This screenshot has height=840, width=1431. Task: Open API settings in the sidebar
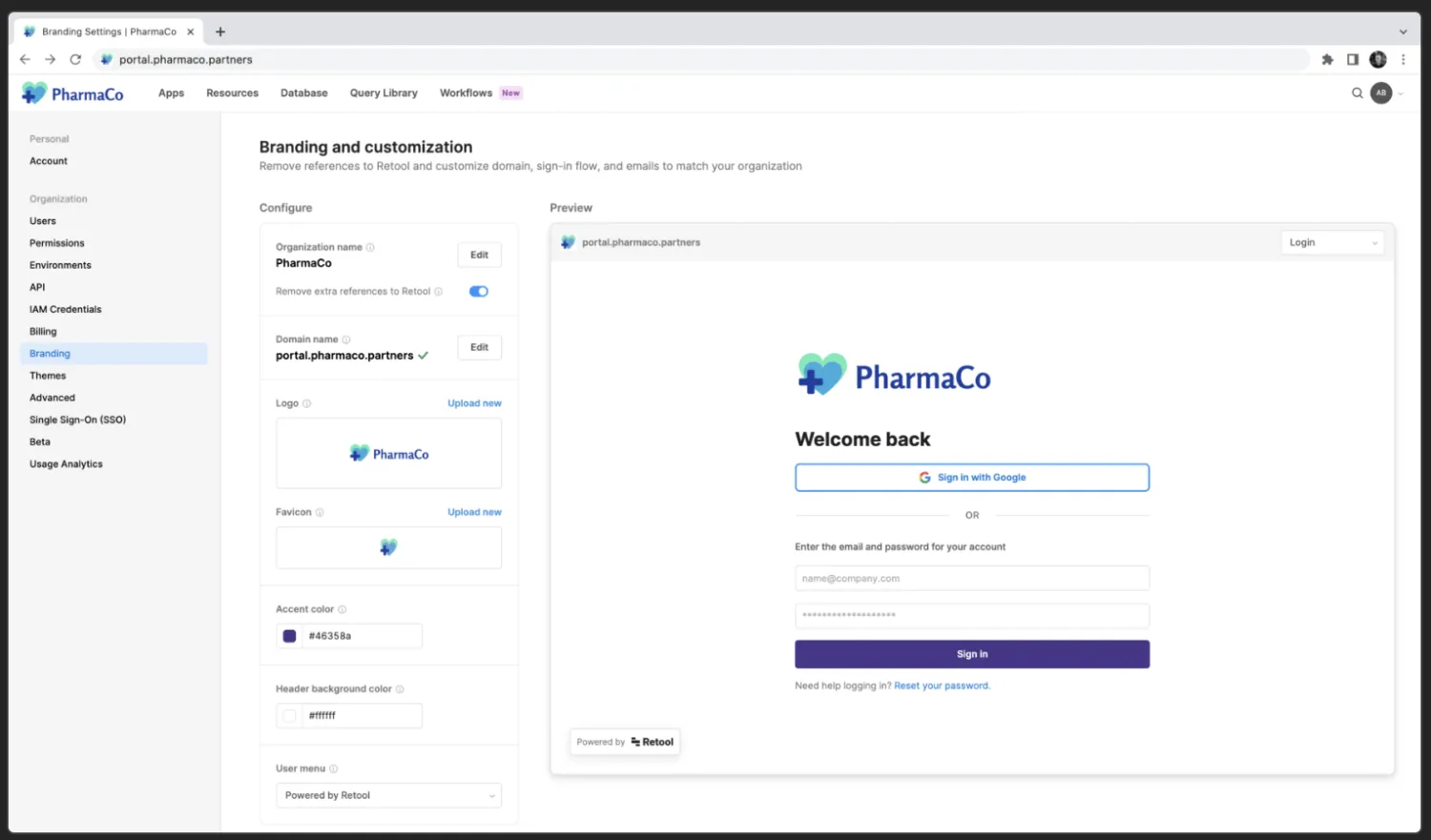click(x=37, y=287)
